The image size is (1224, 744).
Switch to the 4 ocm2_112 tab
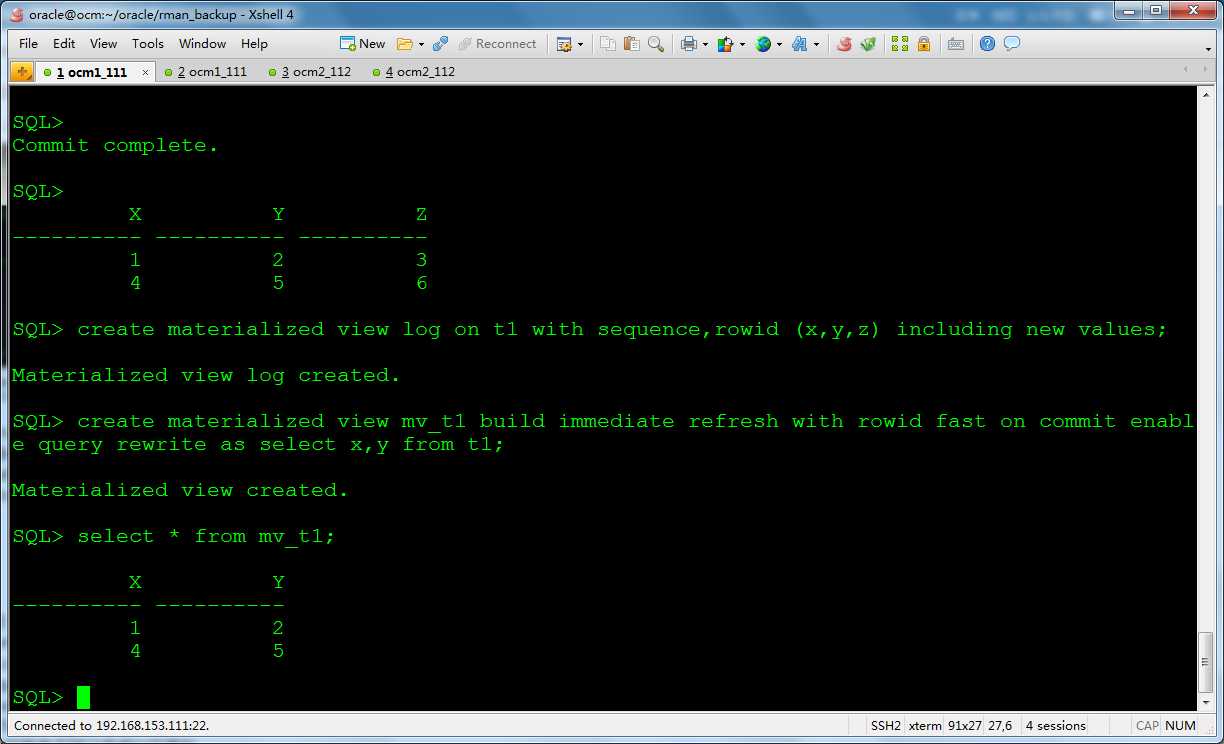tap(413, 72)
